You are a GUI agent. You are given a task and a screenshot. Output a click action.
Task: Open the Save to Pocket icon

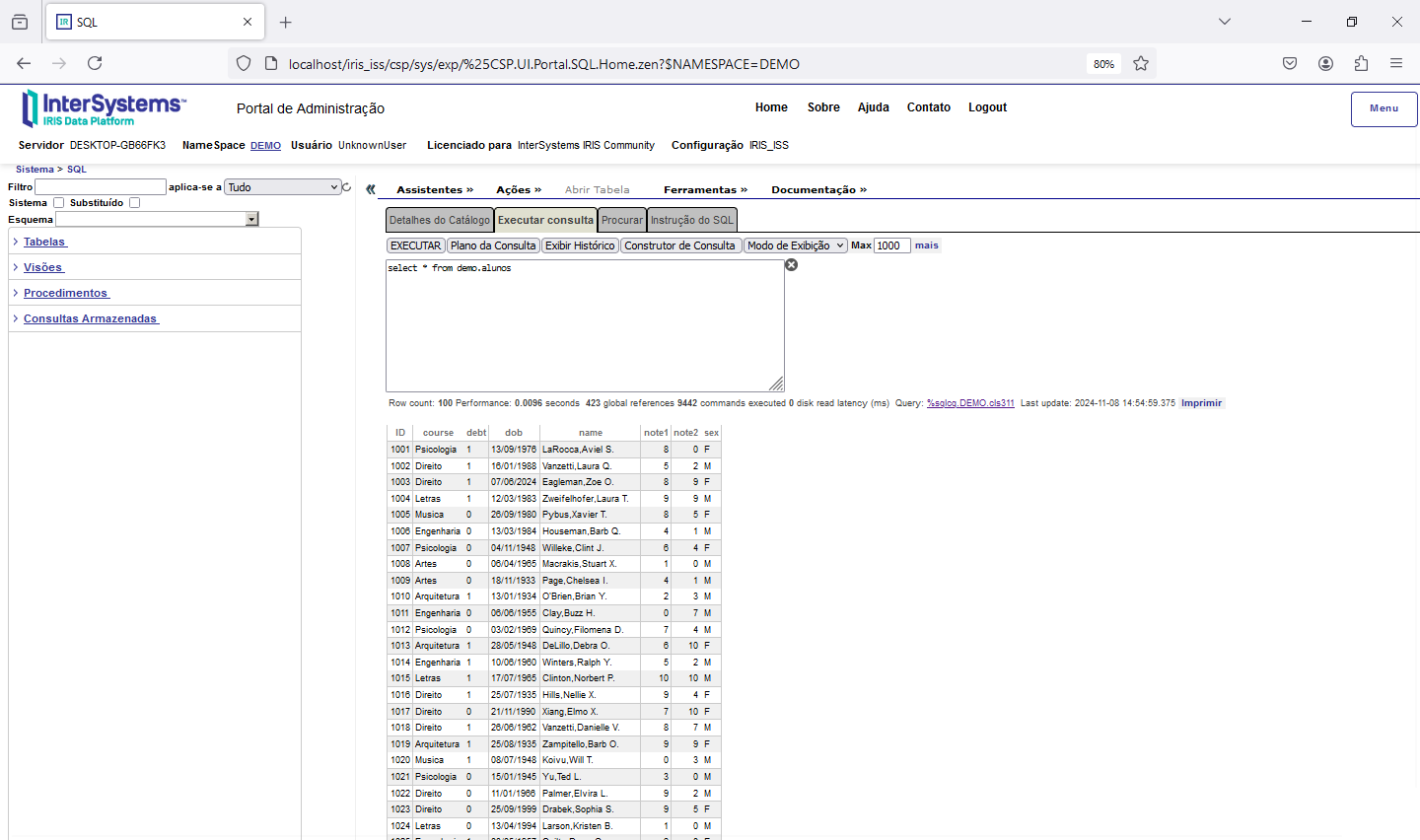pos(1290,63)
